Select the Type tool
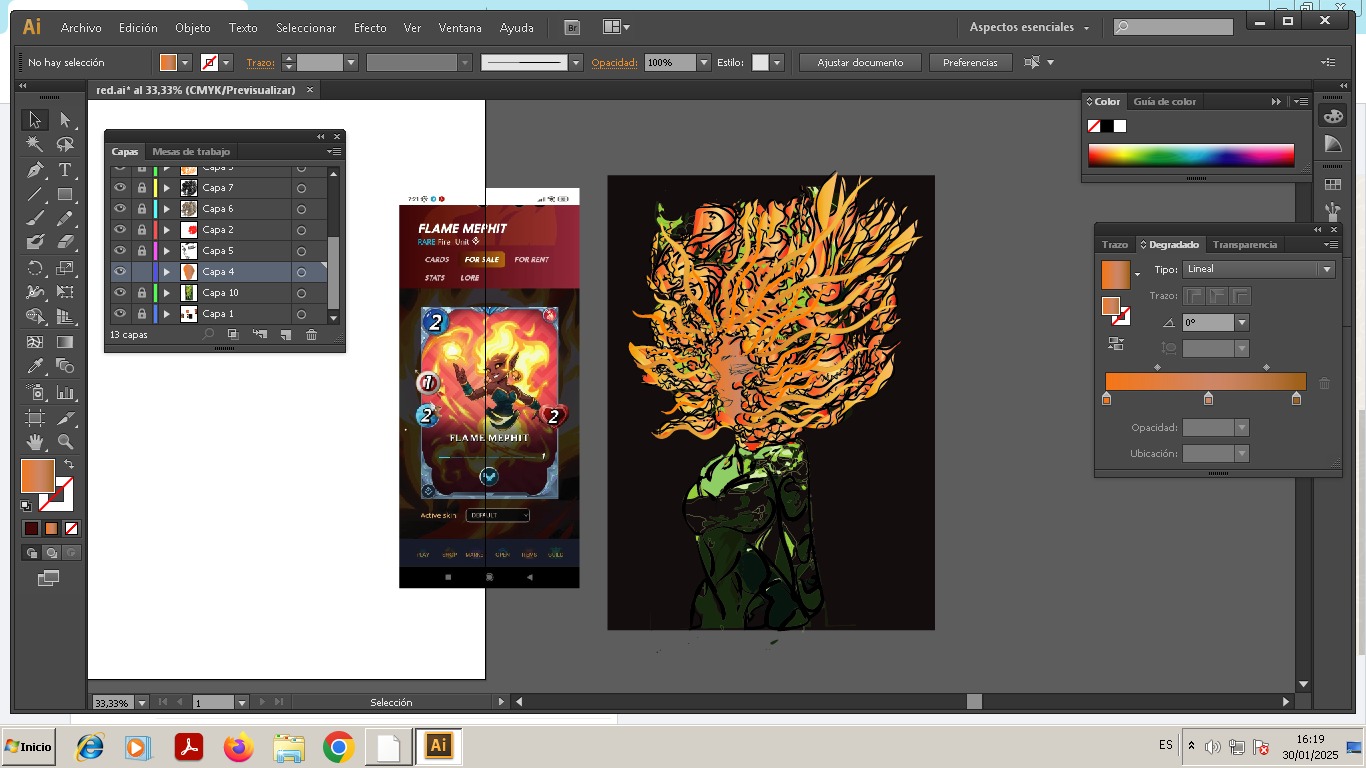1366x768 pixels. 65,169
